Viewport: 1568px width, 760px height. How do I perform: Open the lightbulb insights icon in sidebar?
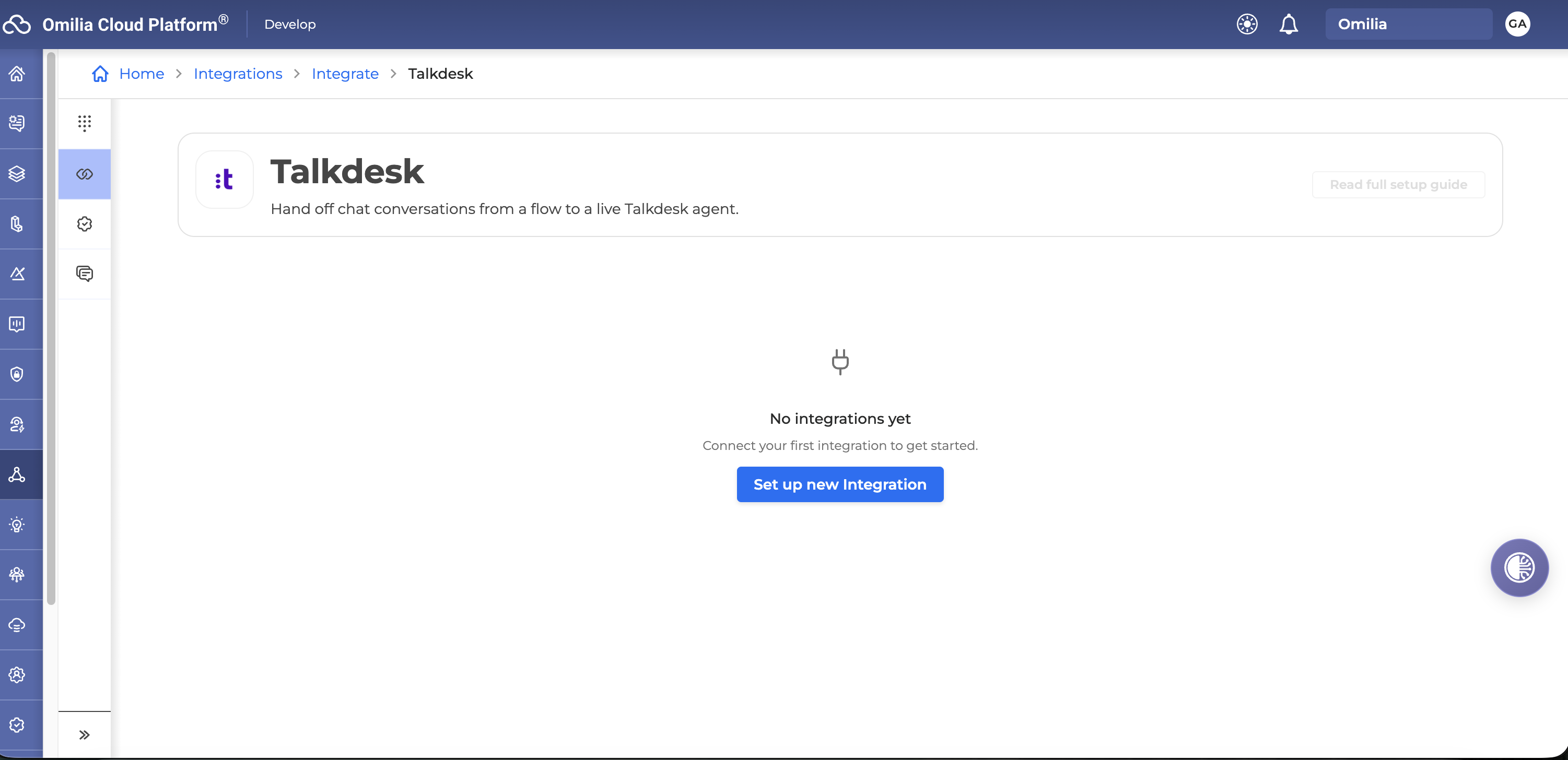click(17, 525)
